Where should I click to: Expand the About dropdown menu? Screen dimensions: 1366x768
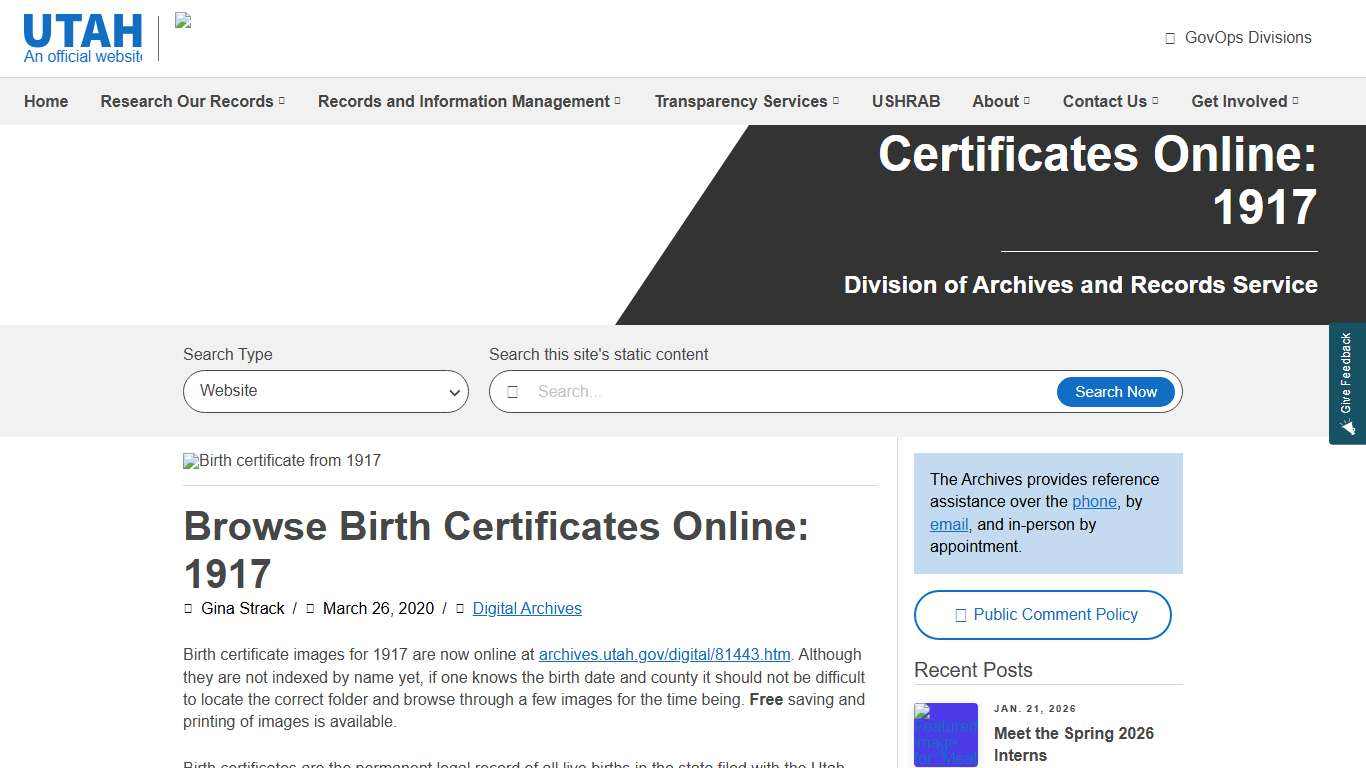999,101
